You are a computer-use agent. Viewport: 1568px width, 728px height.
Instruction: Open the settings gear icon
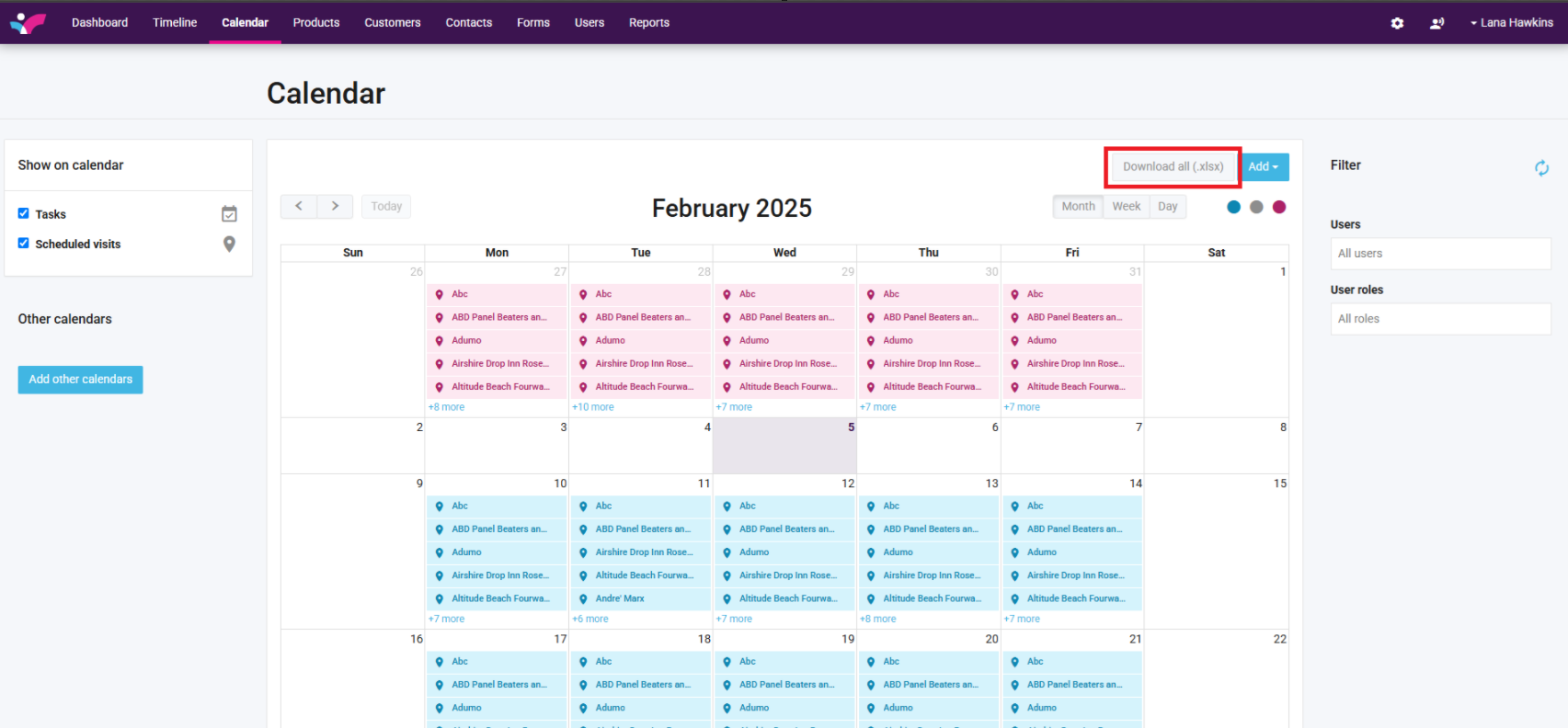tap(1397, 23)
